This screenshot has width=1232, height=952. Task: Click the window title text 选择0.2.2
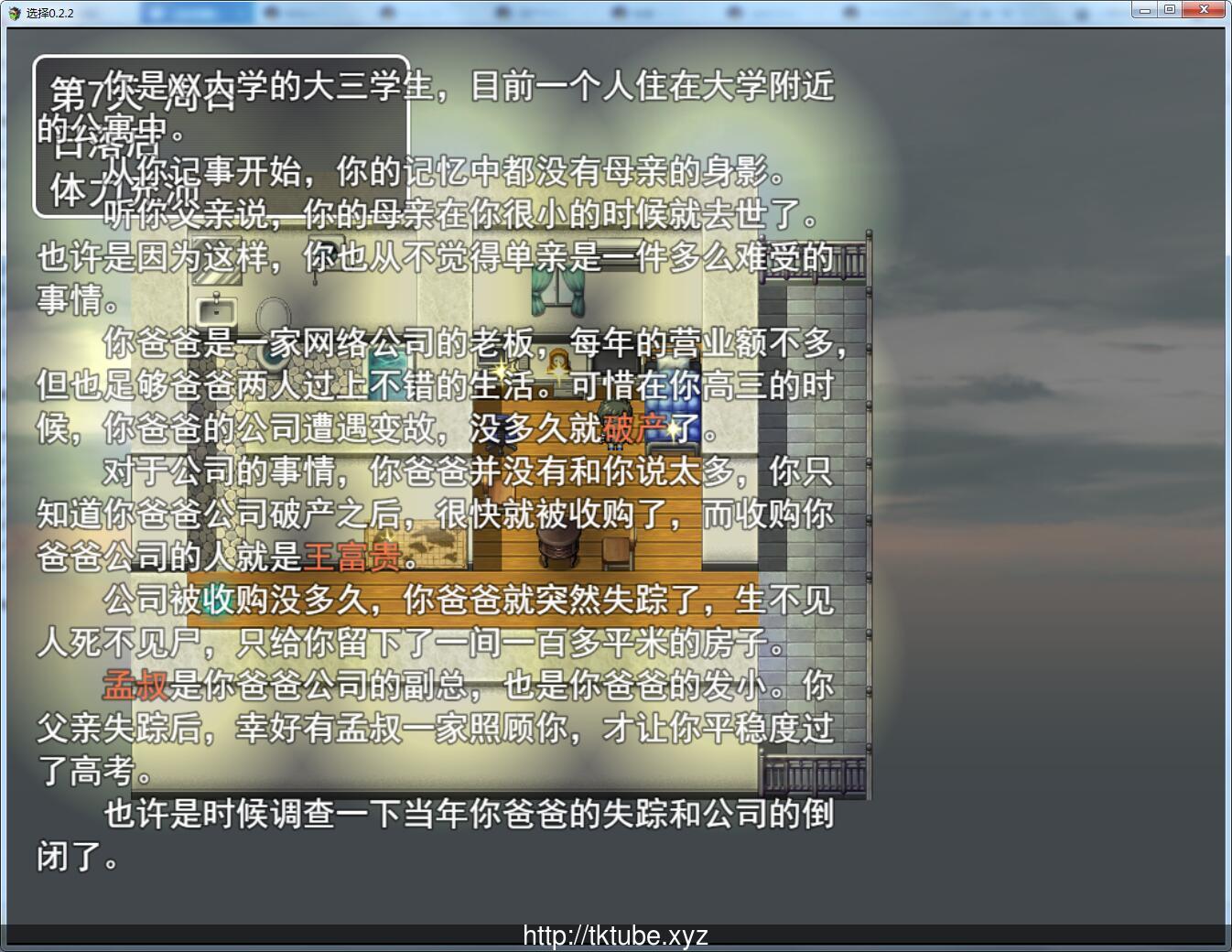49,13
